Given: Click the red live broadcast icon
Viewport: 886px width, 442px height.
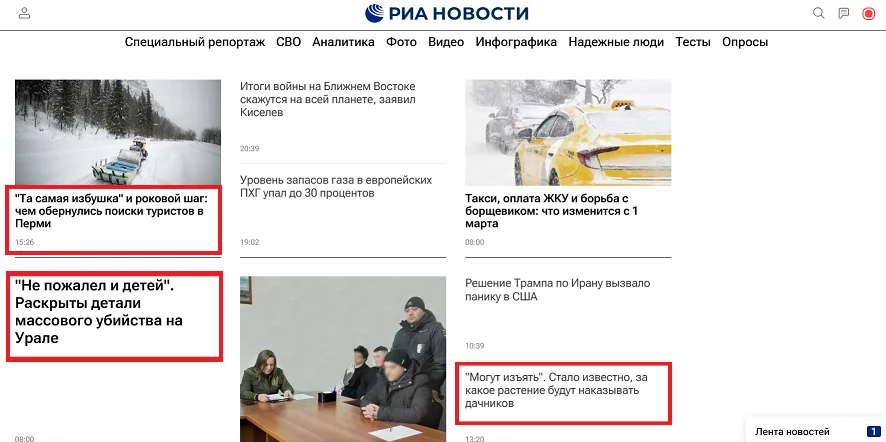Looking at the screenshot, I should 868,14.
